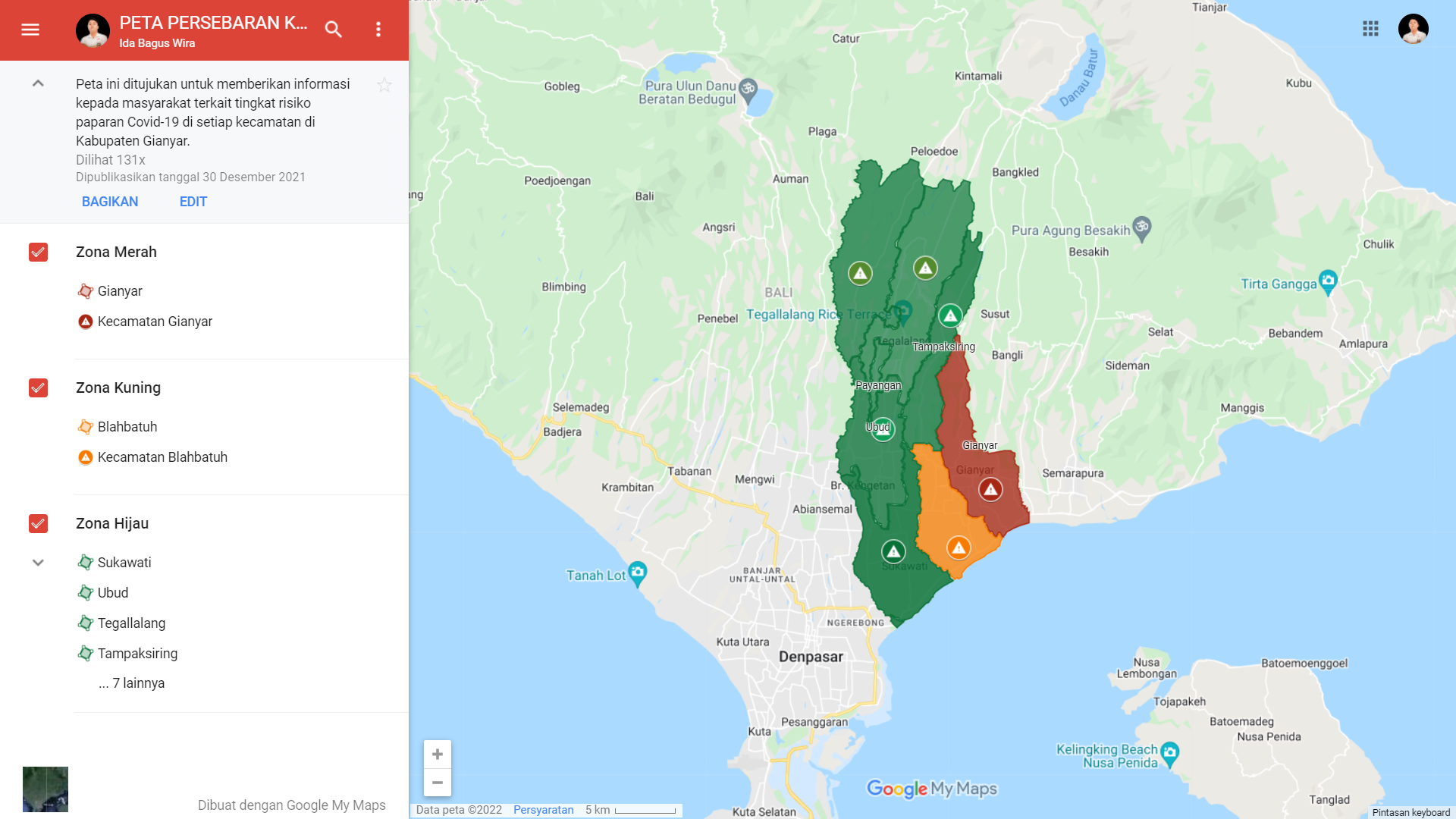Click the Tanah Lot attraction pin
This screenshot has width=1456, height=819.
638,573
